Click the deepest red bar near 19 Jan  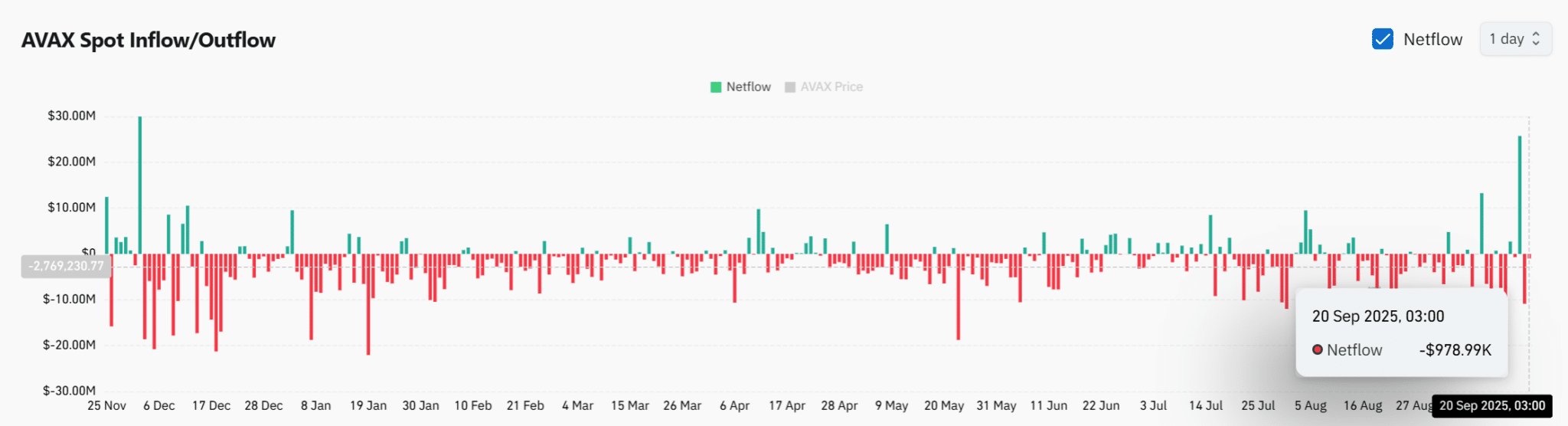[x=368, y=306]
